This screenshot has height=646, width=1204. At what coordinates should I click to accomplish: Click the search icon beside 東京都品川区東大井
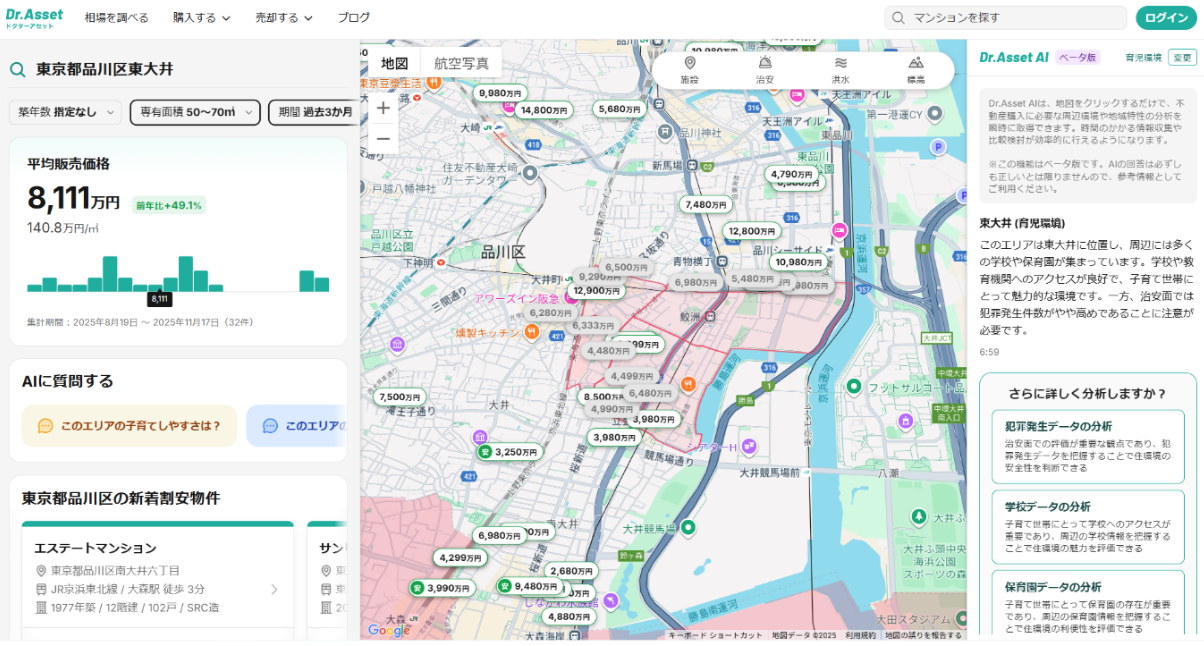[17, 70]
